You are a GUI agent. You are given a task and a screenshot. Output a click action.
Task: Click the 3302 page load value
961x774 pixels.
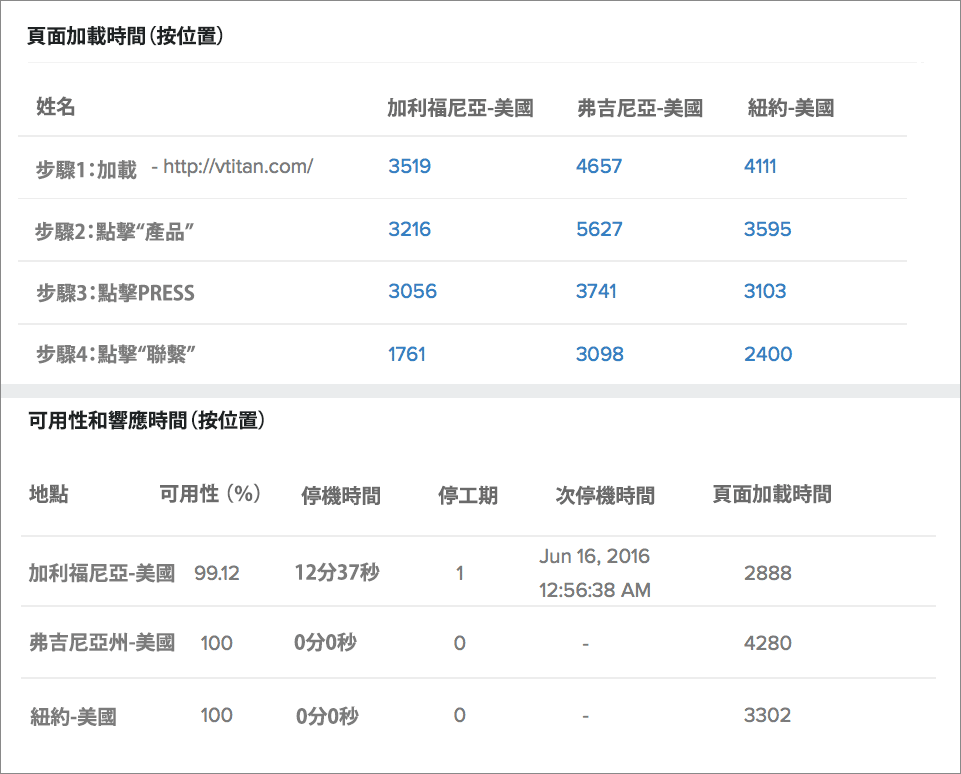[x=767, y=715]
